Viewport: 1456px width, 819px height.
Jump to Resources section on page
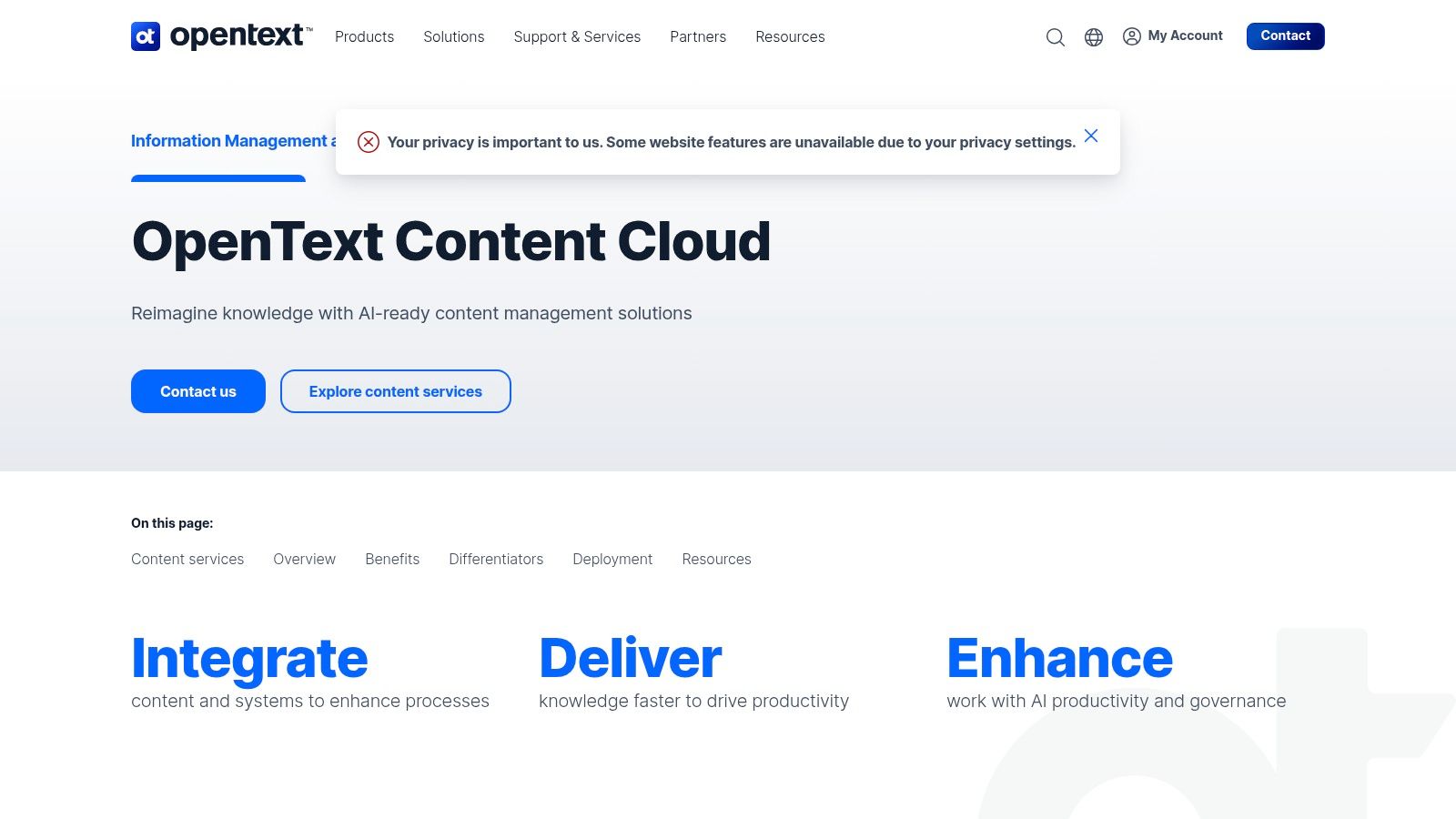[716, 559]
